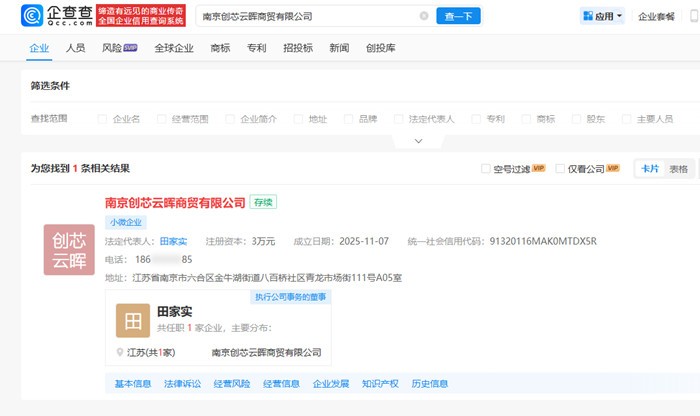The width and height of the screenshot is (700, 416).
Task: Click the VIP badge beside 仅看公司
Action: click(613, 168)
